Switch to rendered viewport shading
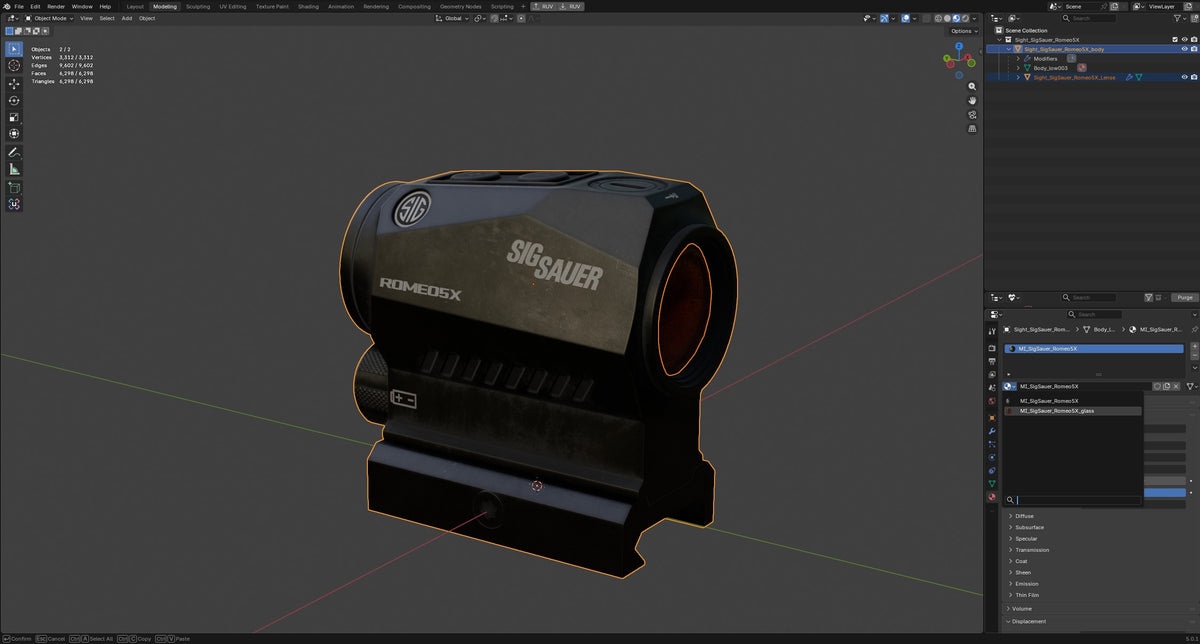The width and height of the screenshot is (1200, 644). (x=963, y=18)
